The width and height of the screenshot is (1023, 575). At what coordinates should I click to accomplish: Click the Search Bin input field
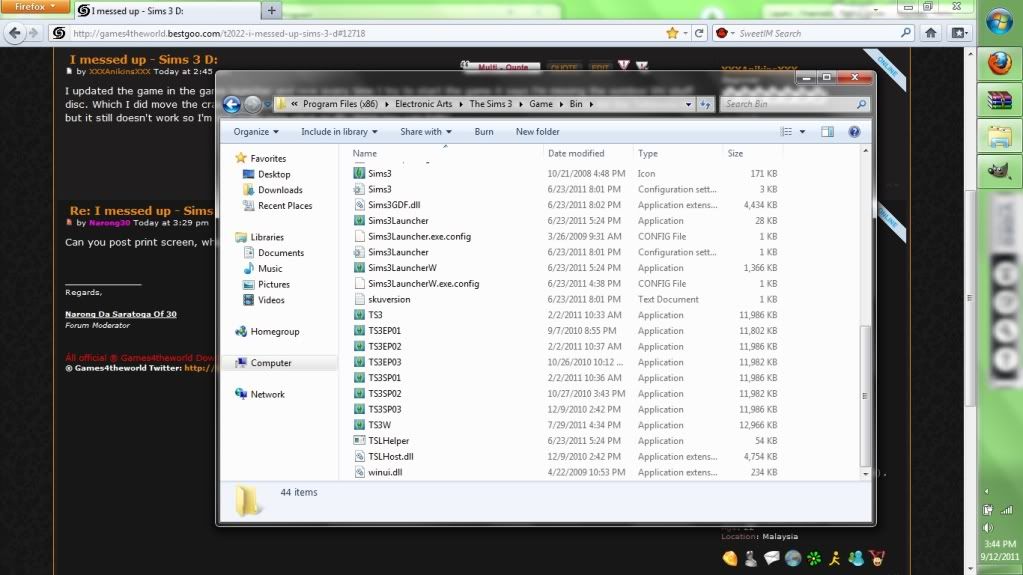(788, 104)
